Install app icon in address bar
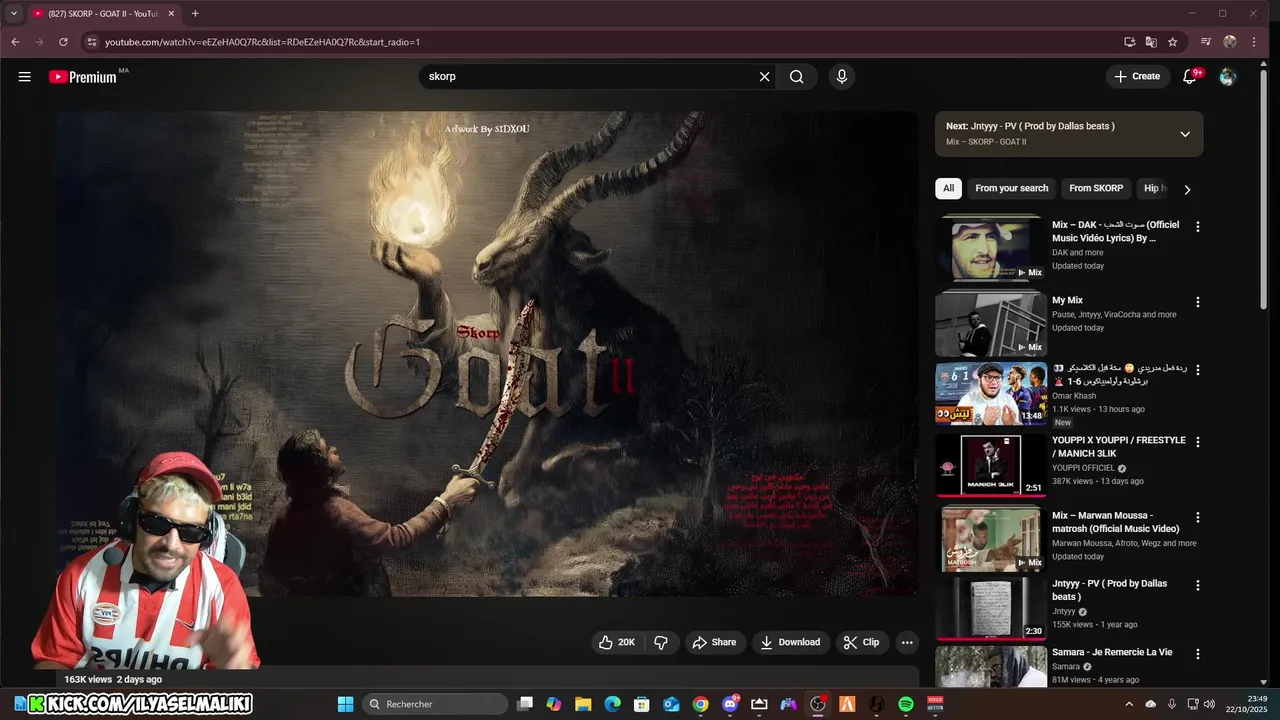The height and width of the screenshot is (720, 1280). point(1129,42)
